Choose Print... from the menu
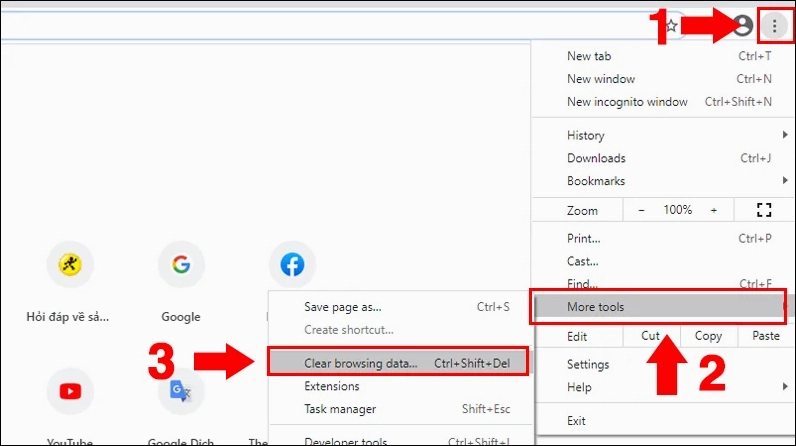The height and width of the screenshot is (446, 796). click(663, 238)
